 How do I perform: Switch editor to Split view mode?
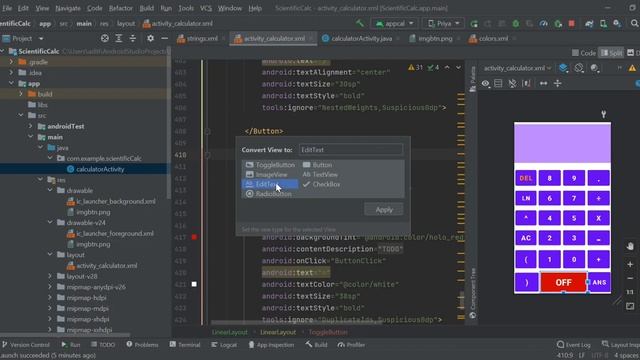coord(611,53)
